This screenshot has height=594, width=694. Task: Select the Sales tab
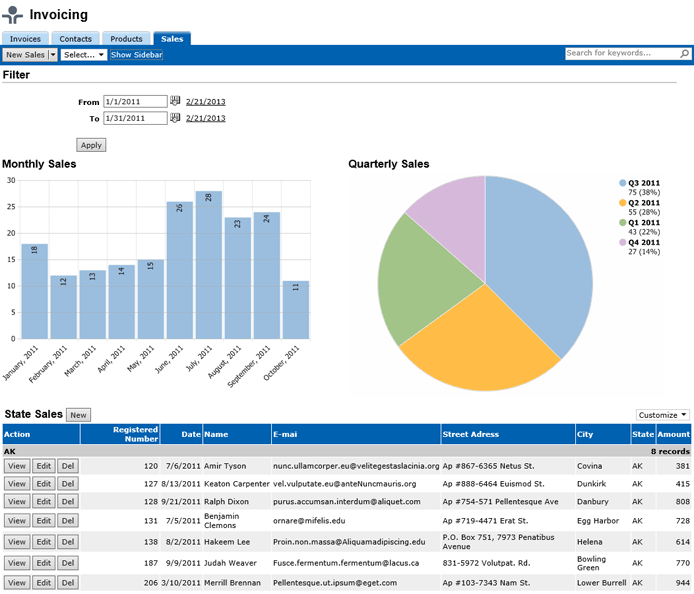[172, 39]
